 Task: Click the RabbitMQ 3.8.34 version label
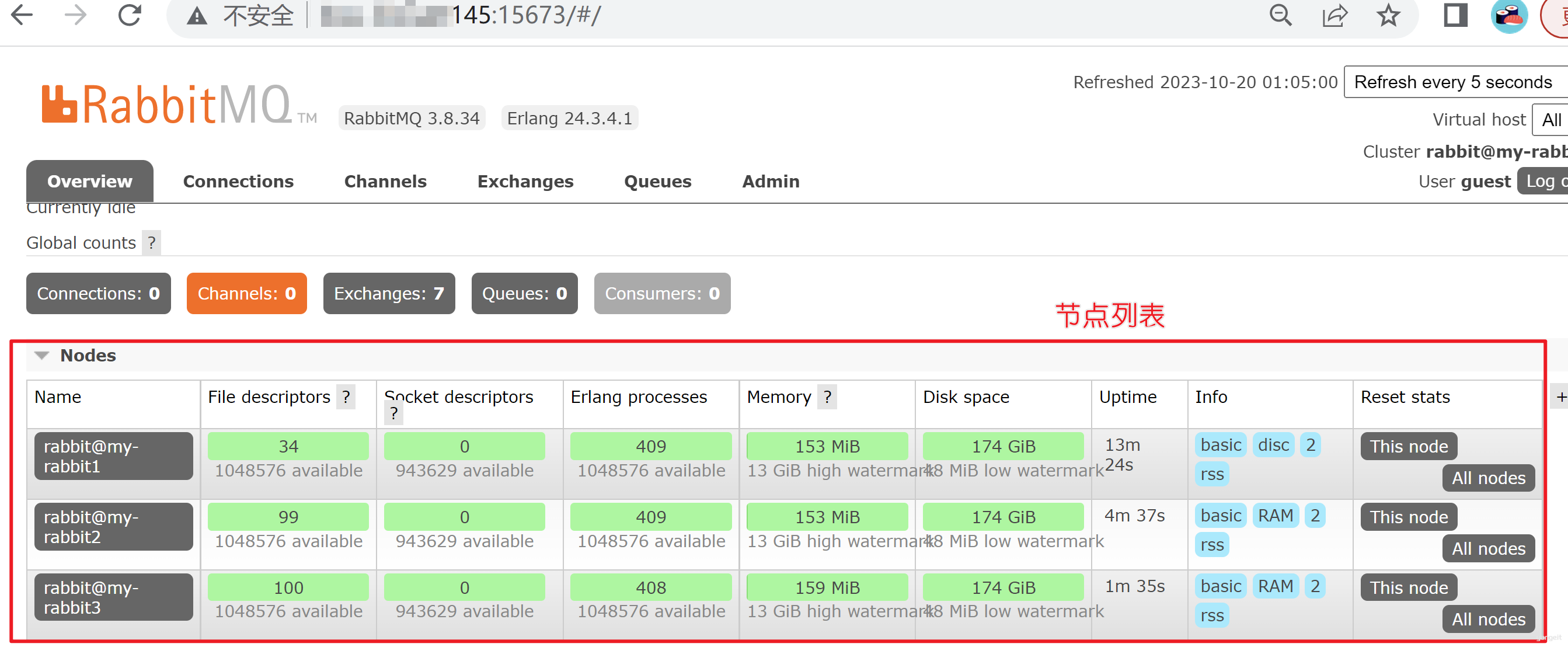pyautogui.click(x=412, y=118)
